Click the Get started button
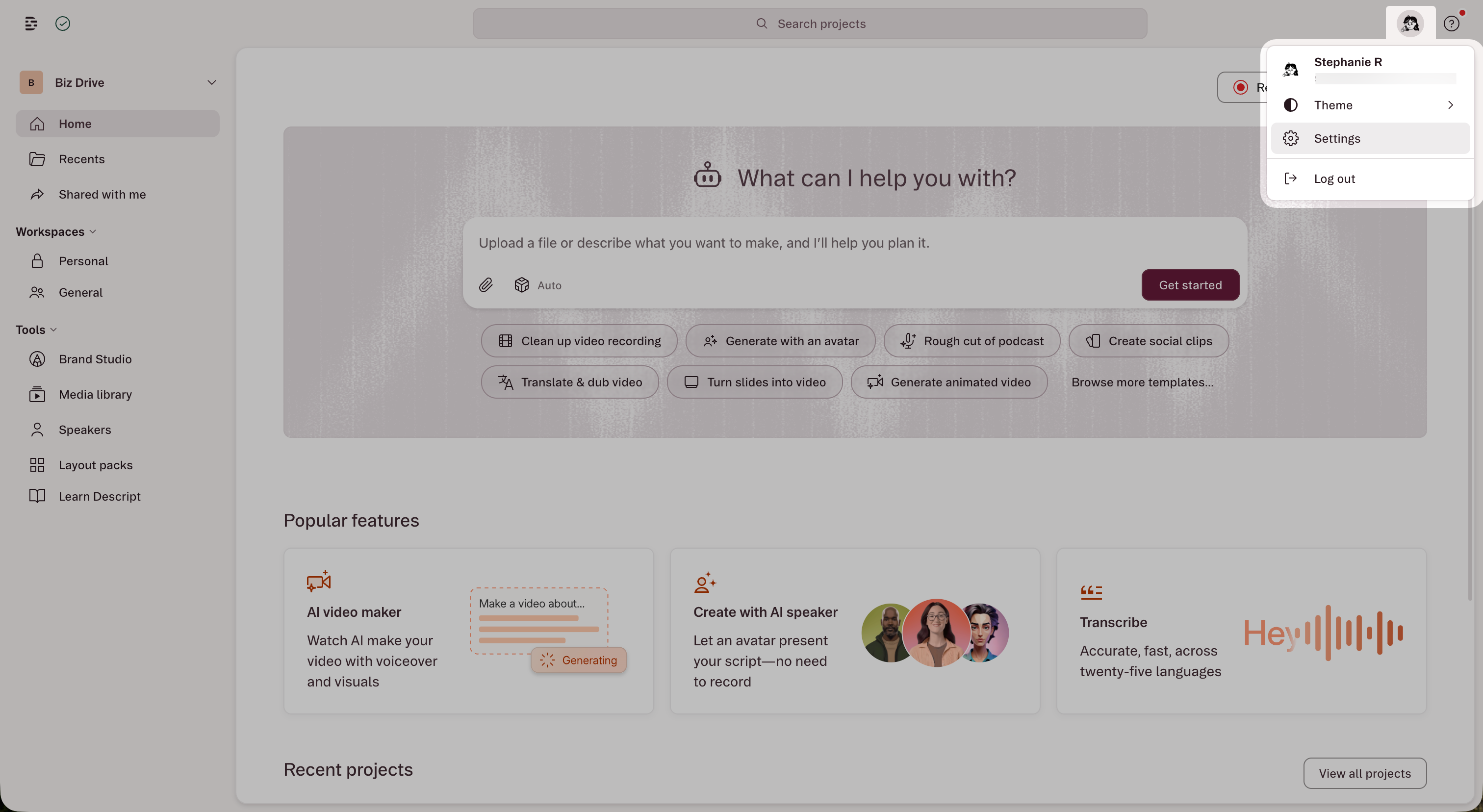Image resolution: width=1483 pixels, height=812 pixels. (x=1190, y=285)
